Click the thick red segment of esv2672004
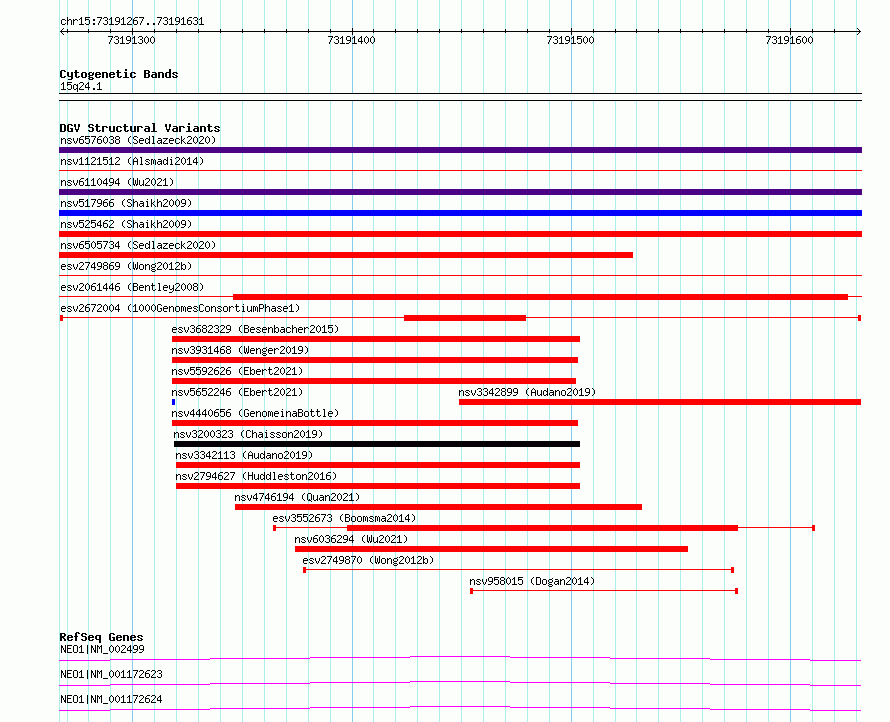 (465, 318)
